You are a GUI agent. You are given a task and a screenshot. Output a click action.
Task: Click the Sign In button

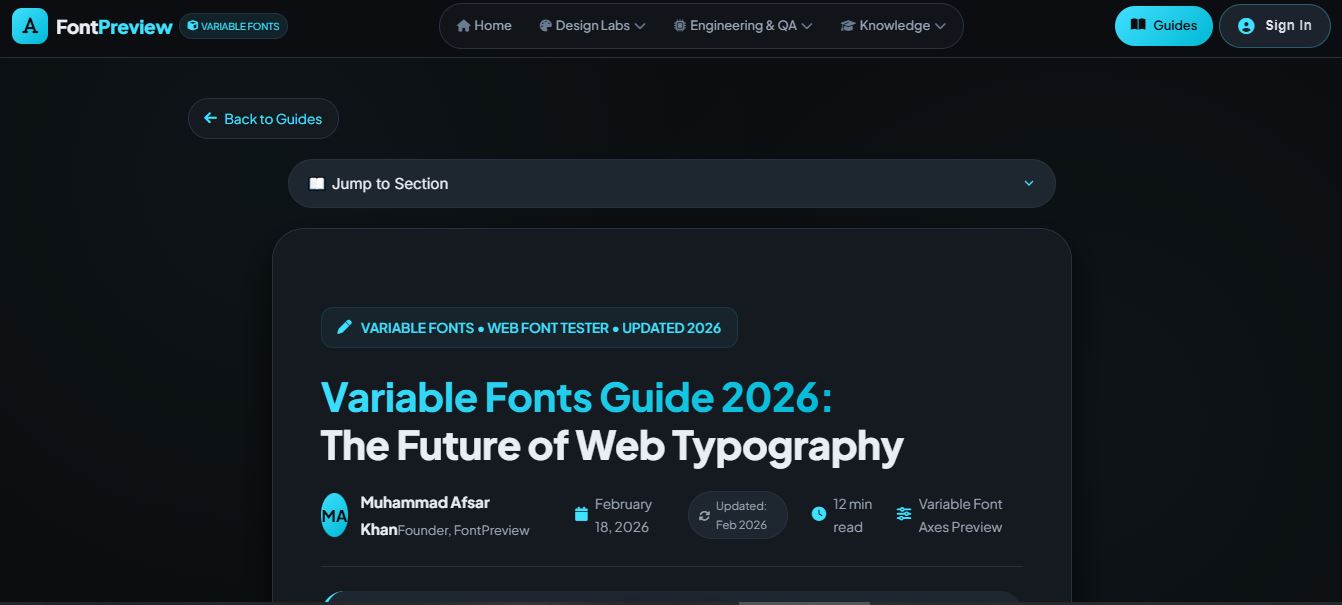point(1274,26)
